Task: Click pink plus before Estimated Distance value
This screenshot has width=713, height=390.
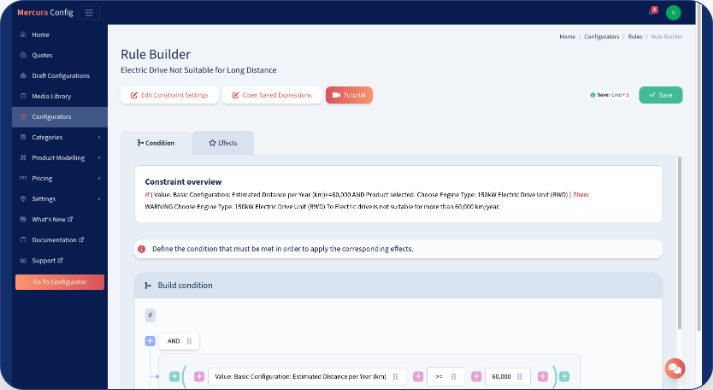Action: pos(199,376)
